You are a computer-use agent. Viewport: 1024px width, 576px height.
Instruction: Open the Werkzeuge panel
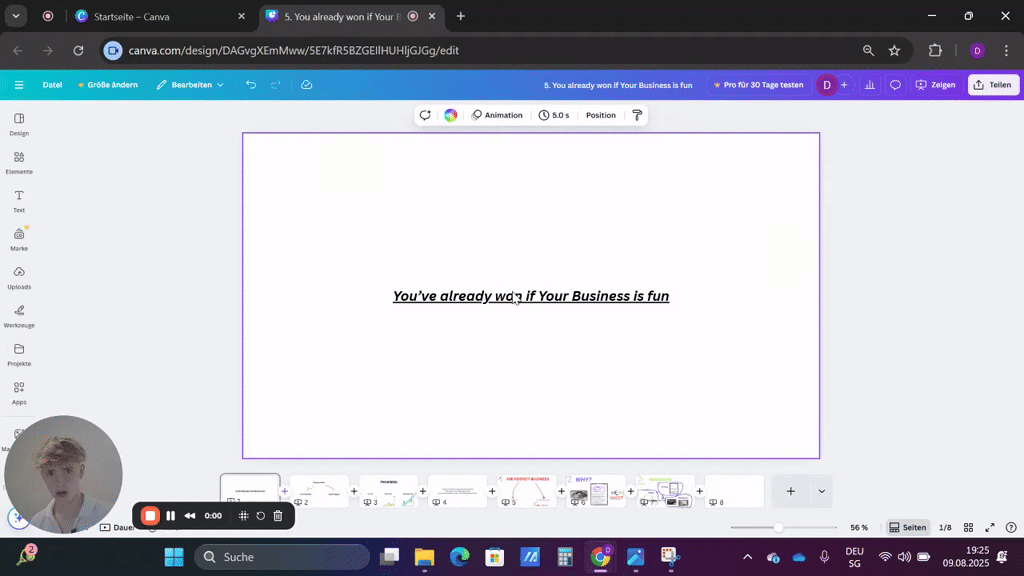[x=18, y=316]
